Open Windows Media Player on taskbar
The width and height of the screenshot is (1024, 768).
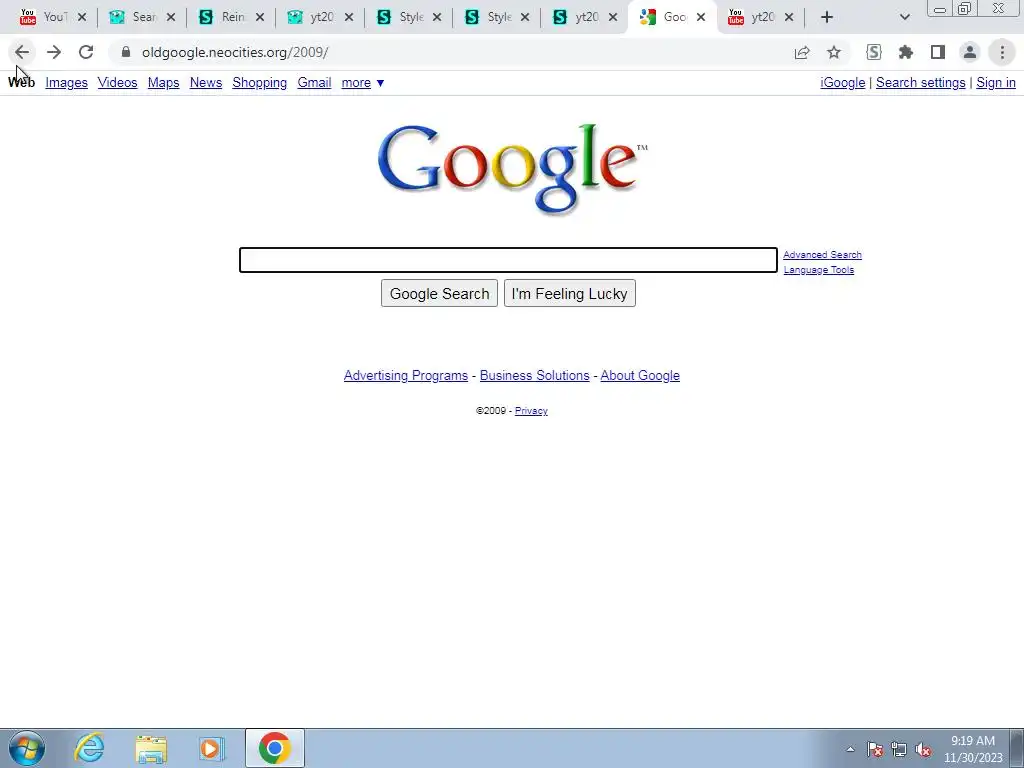[x=212, y=748]
